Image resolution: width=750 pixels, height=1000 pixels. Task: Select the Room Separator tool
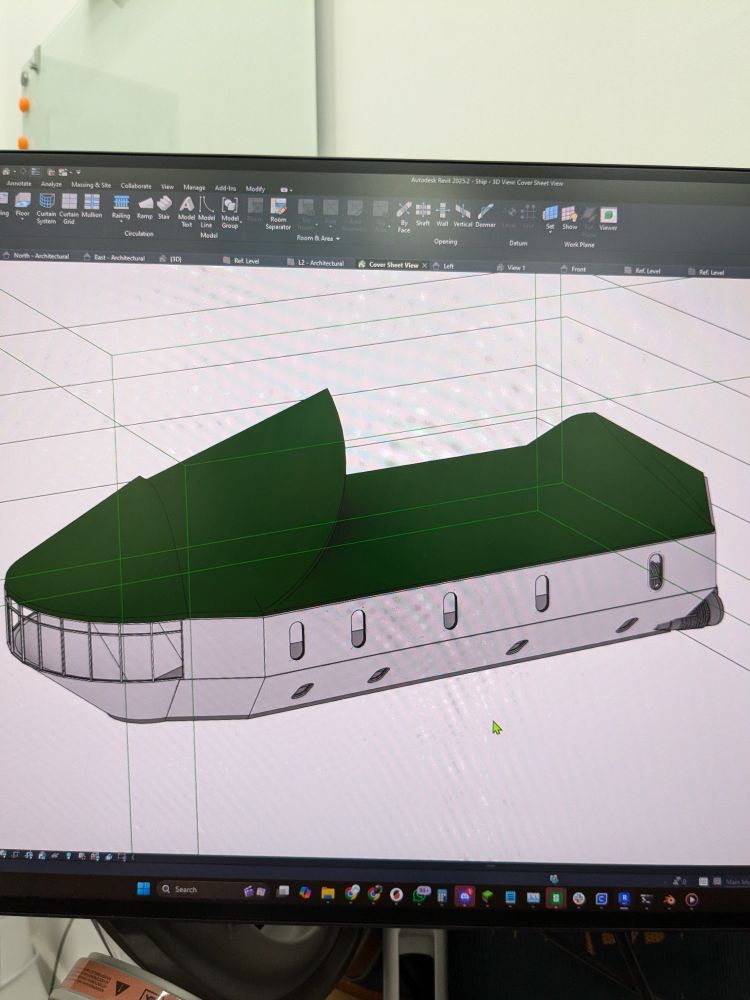pos(278,214)
